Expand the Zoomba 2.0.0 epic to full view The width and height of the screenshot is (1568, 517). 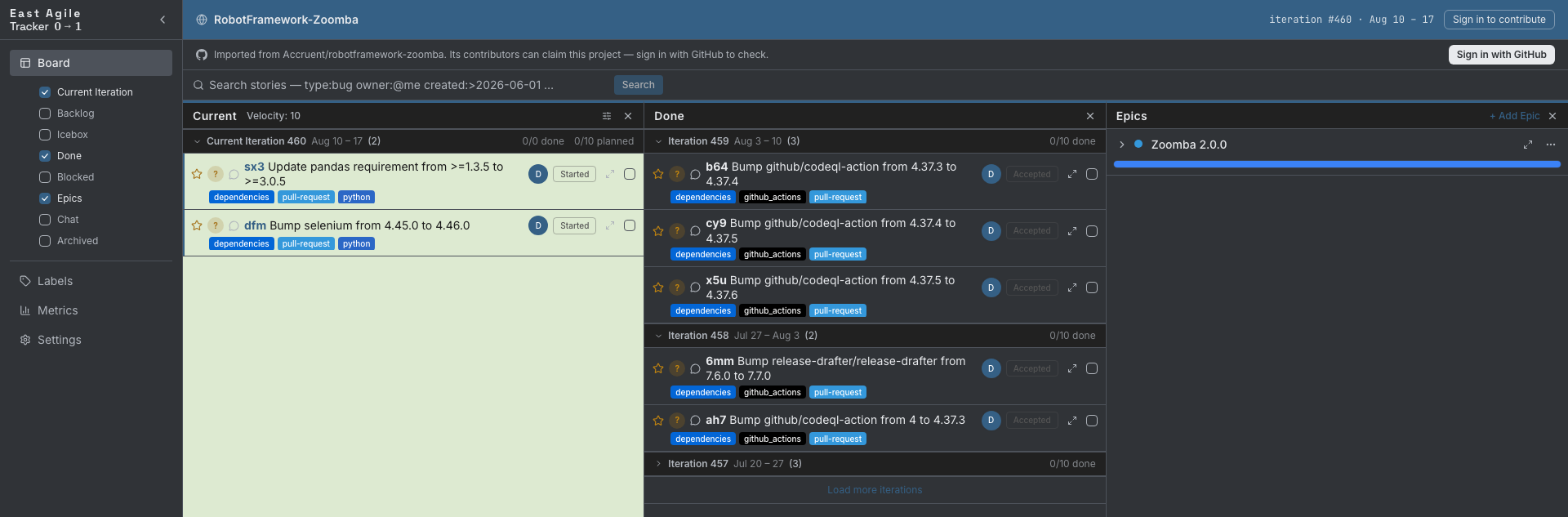click(1528, 145)
